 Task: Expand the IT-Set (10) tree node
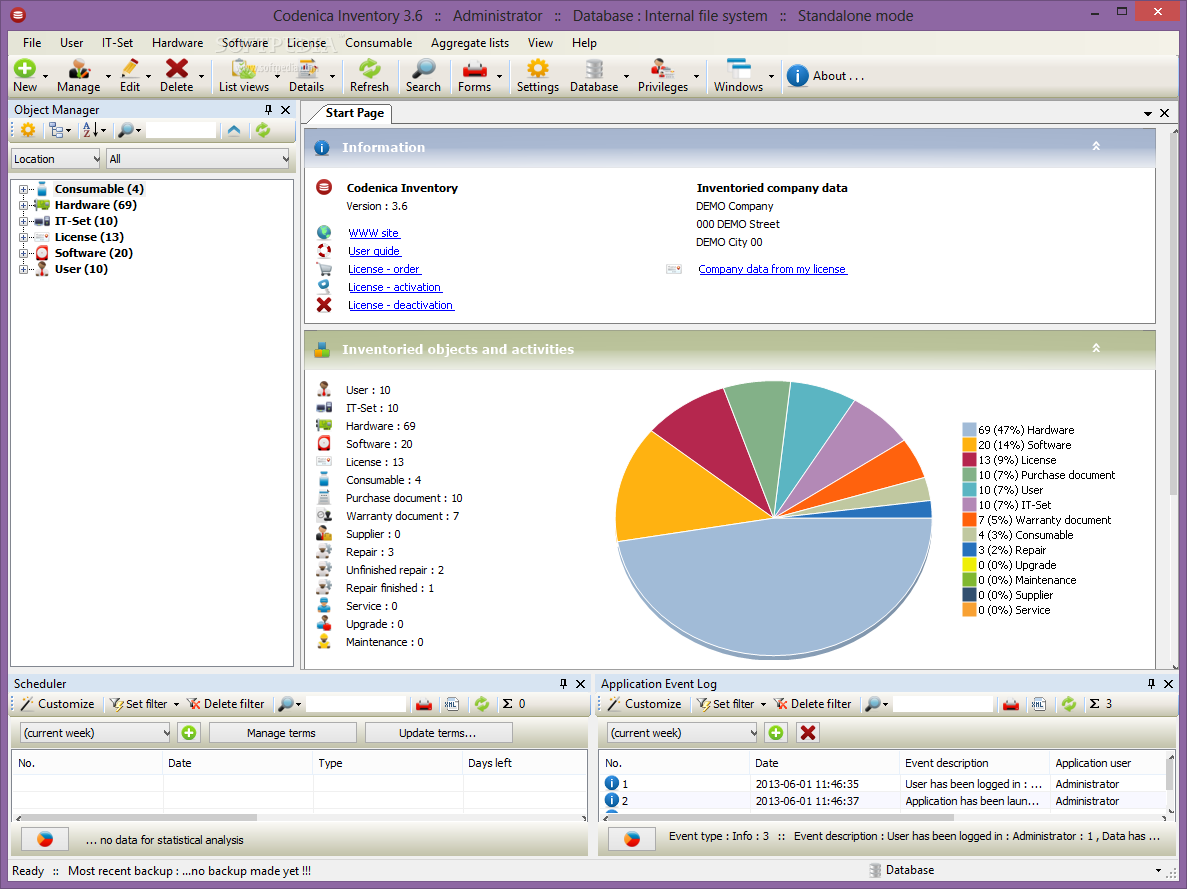pyautogui.click(x=23, y=221)
